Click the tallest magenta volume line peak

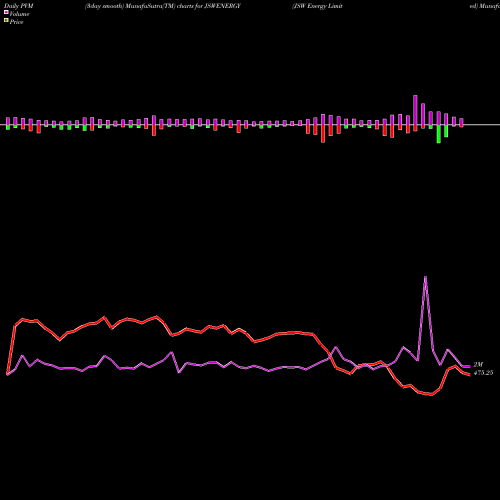(x=425, y=277)
